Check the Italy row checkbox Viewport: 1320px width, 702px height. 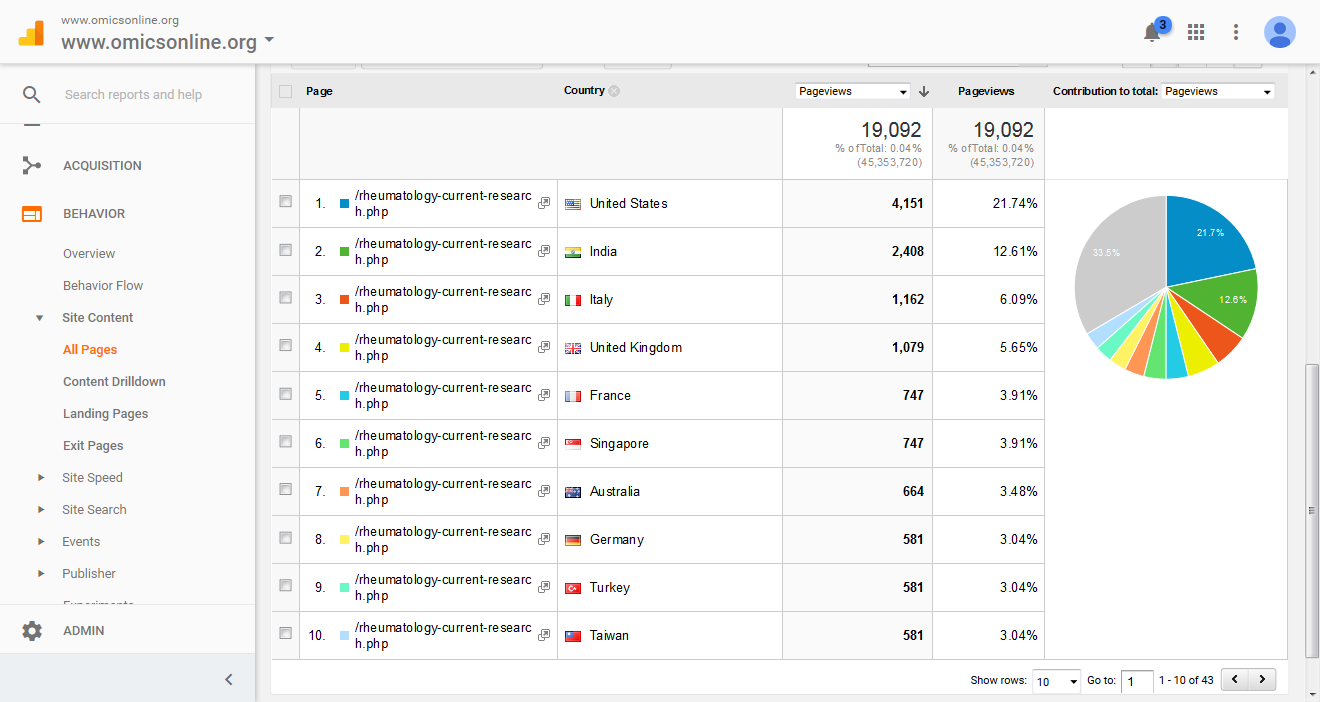tap(286, 297)
